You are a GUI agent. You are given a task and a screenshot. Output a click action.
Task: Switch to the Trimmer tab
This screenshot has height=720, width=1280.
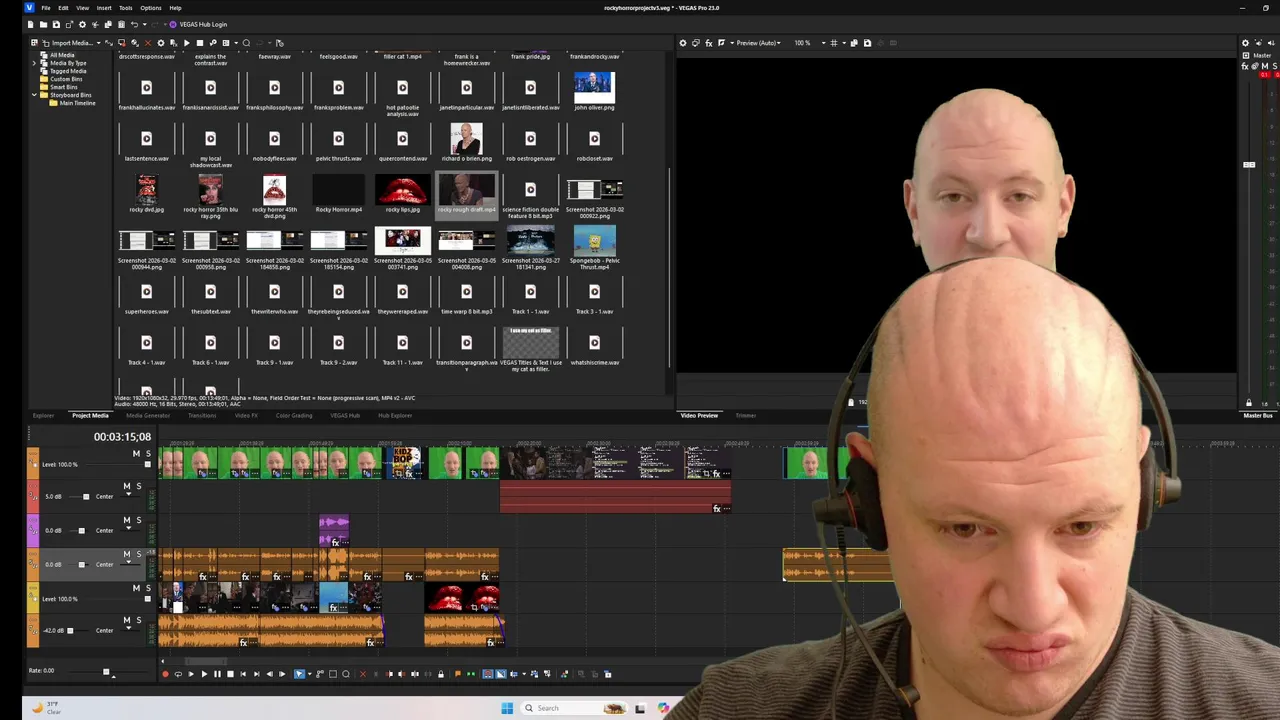(x=746, y=415)
